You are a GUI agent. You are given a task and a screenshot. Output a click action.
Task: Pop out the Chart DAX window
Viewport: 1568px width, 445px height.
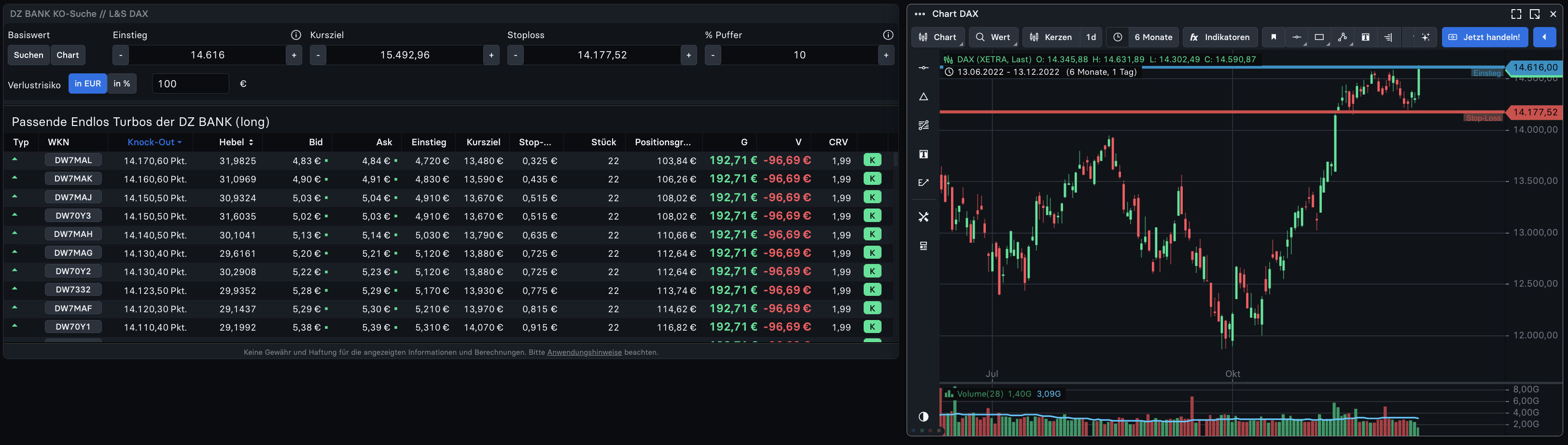coord(1535,14)
